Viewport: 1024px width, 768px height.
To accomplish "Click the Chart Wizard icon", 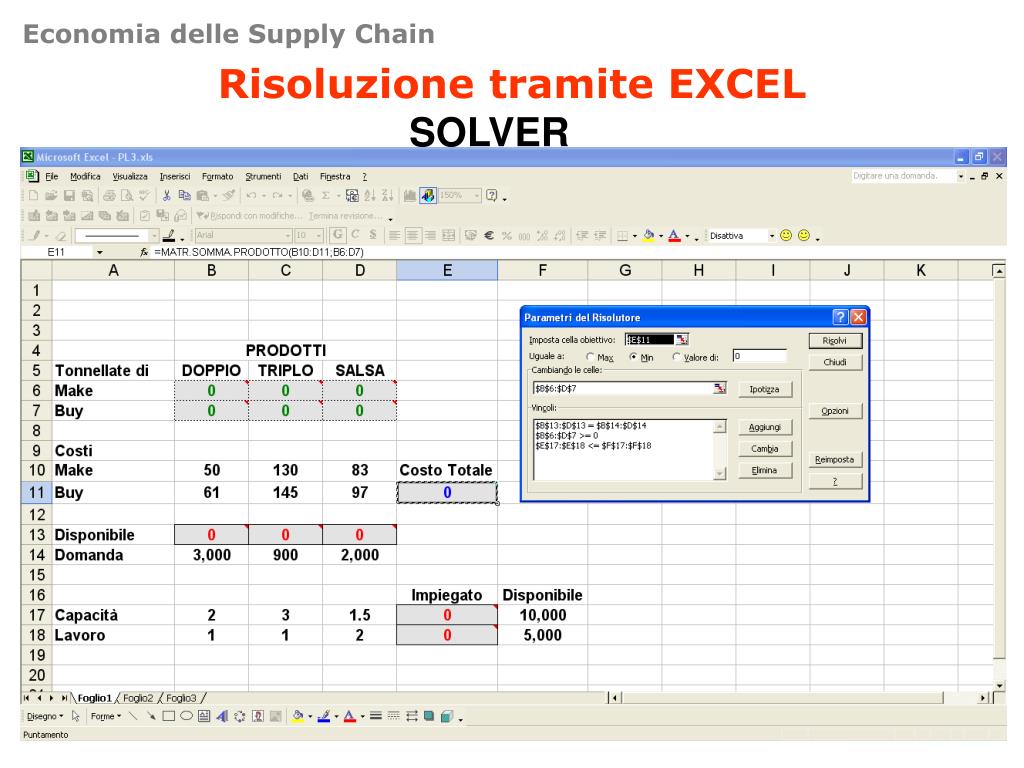I will click(409, 195).
